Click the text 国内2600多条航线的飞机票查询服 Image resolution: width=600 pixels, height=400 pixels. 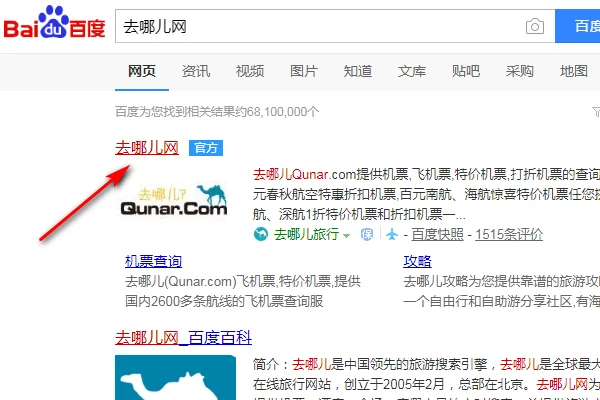[224, 301]
